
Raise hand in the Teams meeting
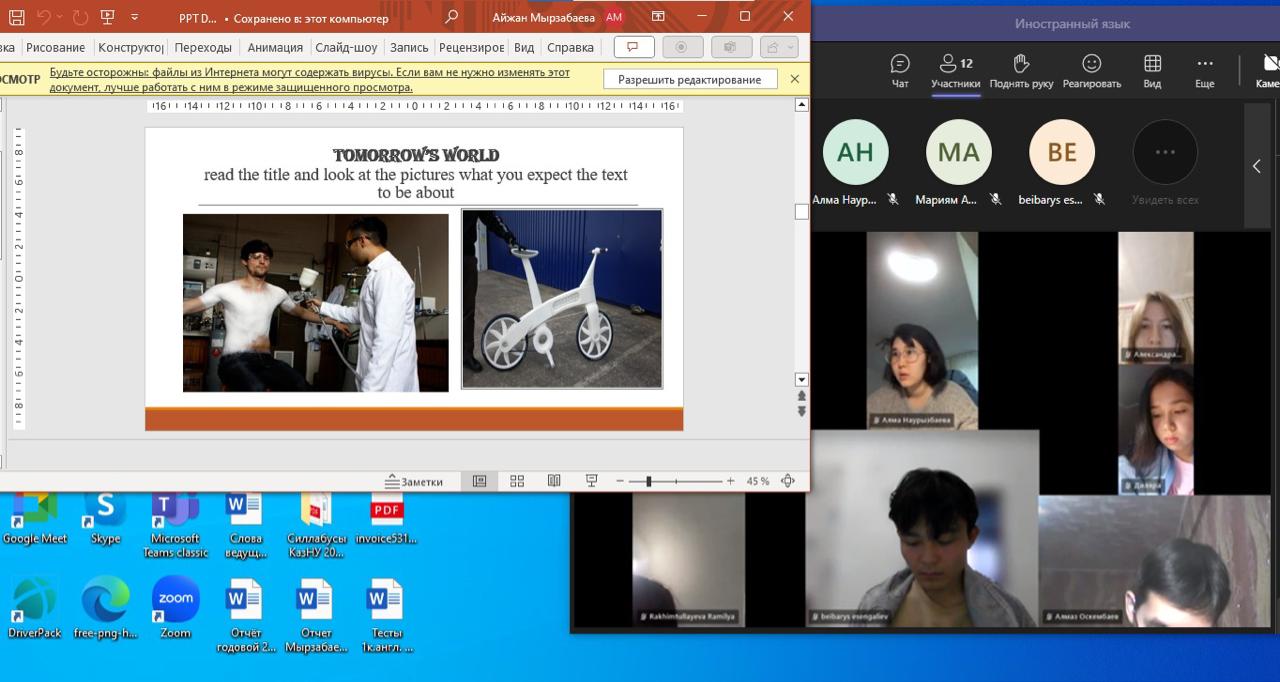tap(1021, 72)
